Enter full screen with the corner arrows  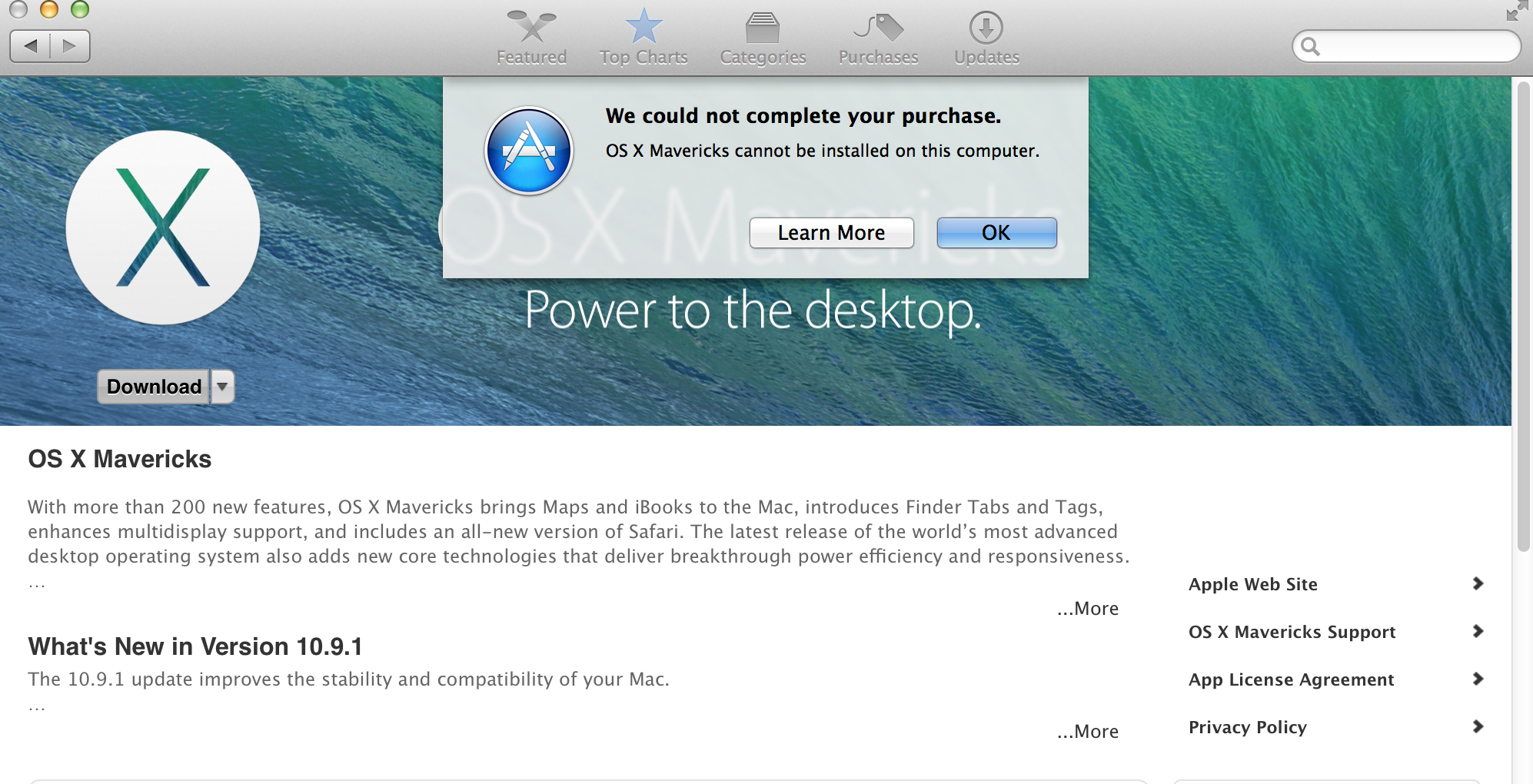pos(1517,11)
